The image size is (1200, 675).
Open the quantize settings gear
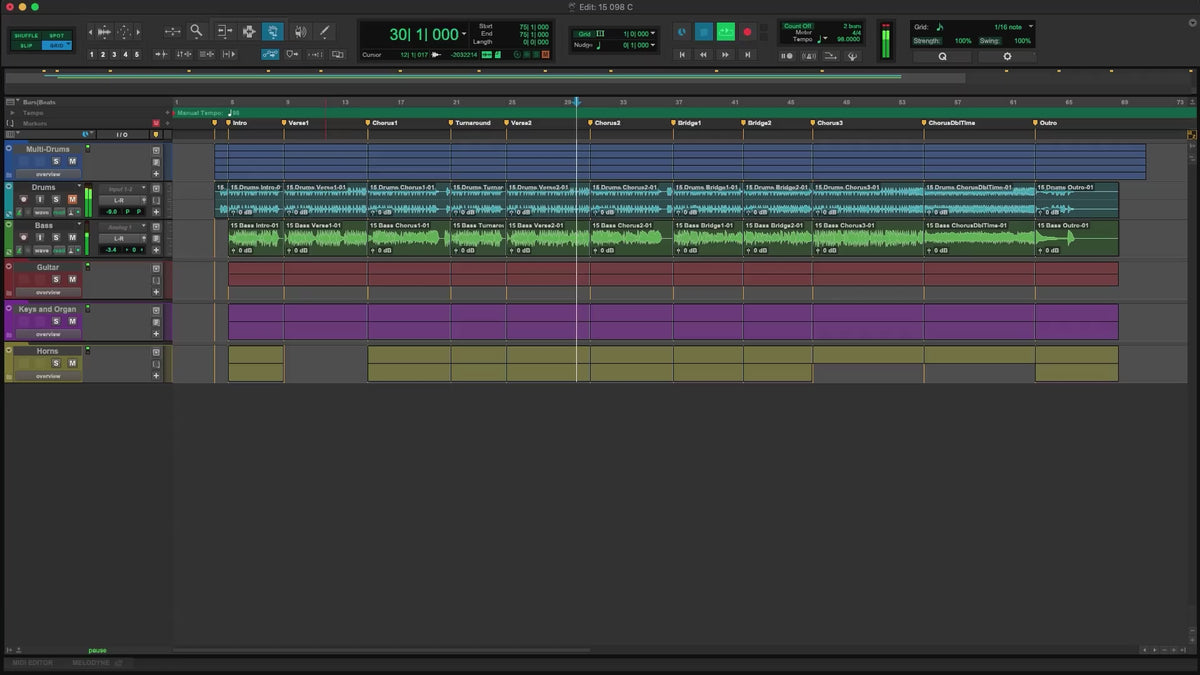pyautogui.click(x=1006, y=57)
